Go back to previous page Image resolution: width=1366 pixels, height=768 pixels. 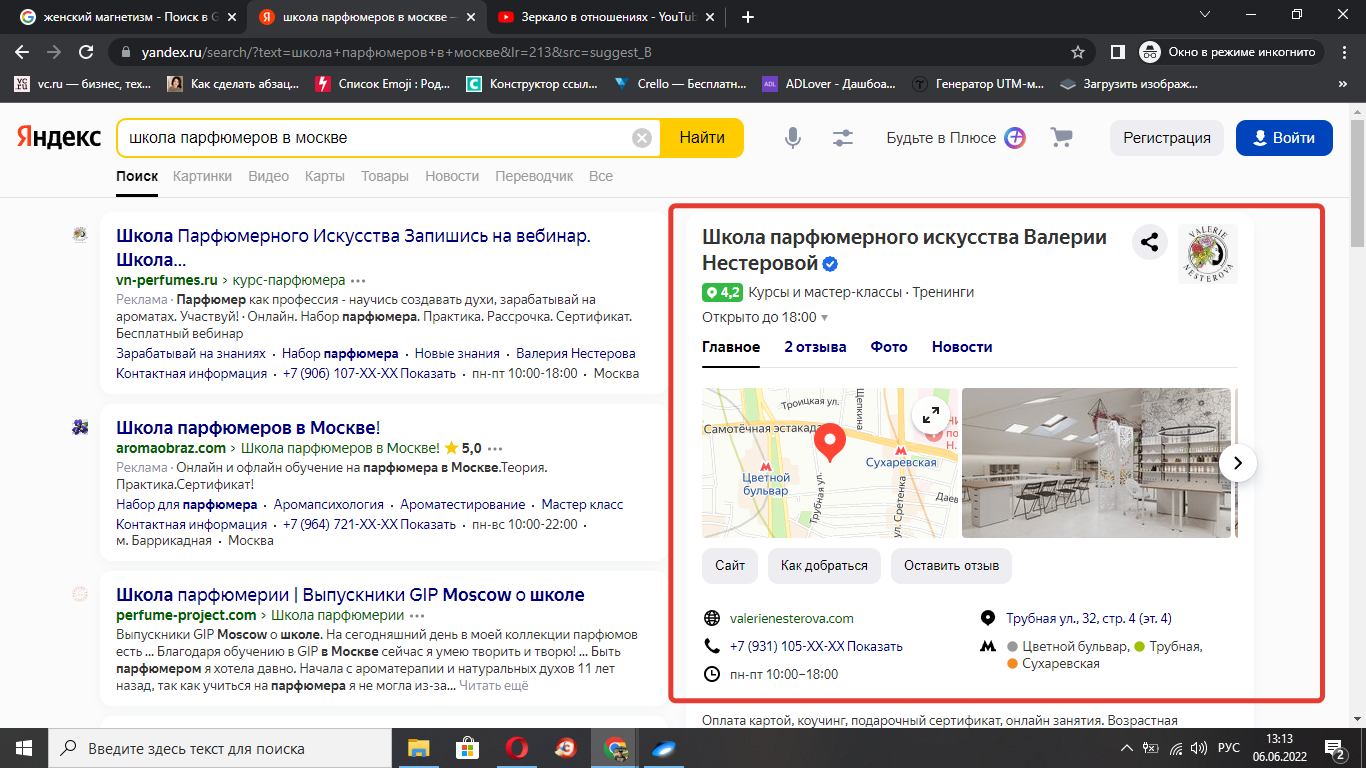pos(22,52)
